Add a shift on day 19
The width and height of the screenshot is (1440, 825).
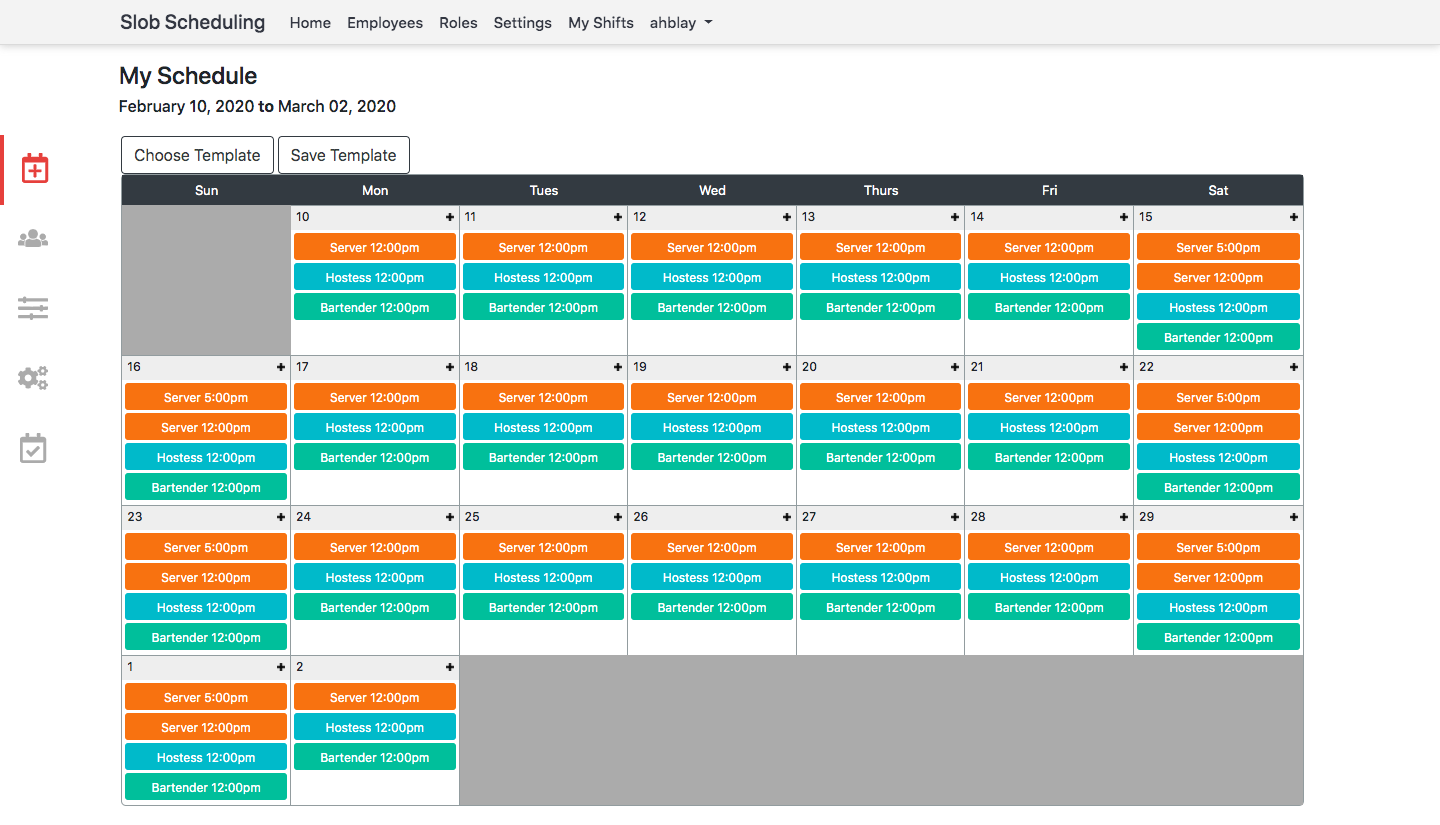[787, 367]
